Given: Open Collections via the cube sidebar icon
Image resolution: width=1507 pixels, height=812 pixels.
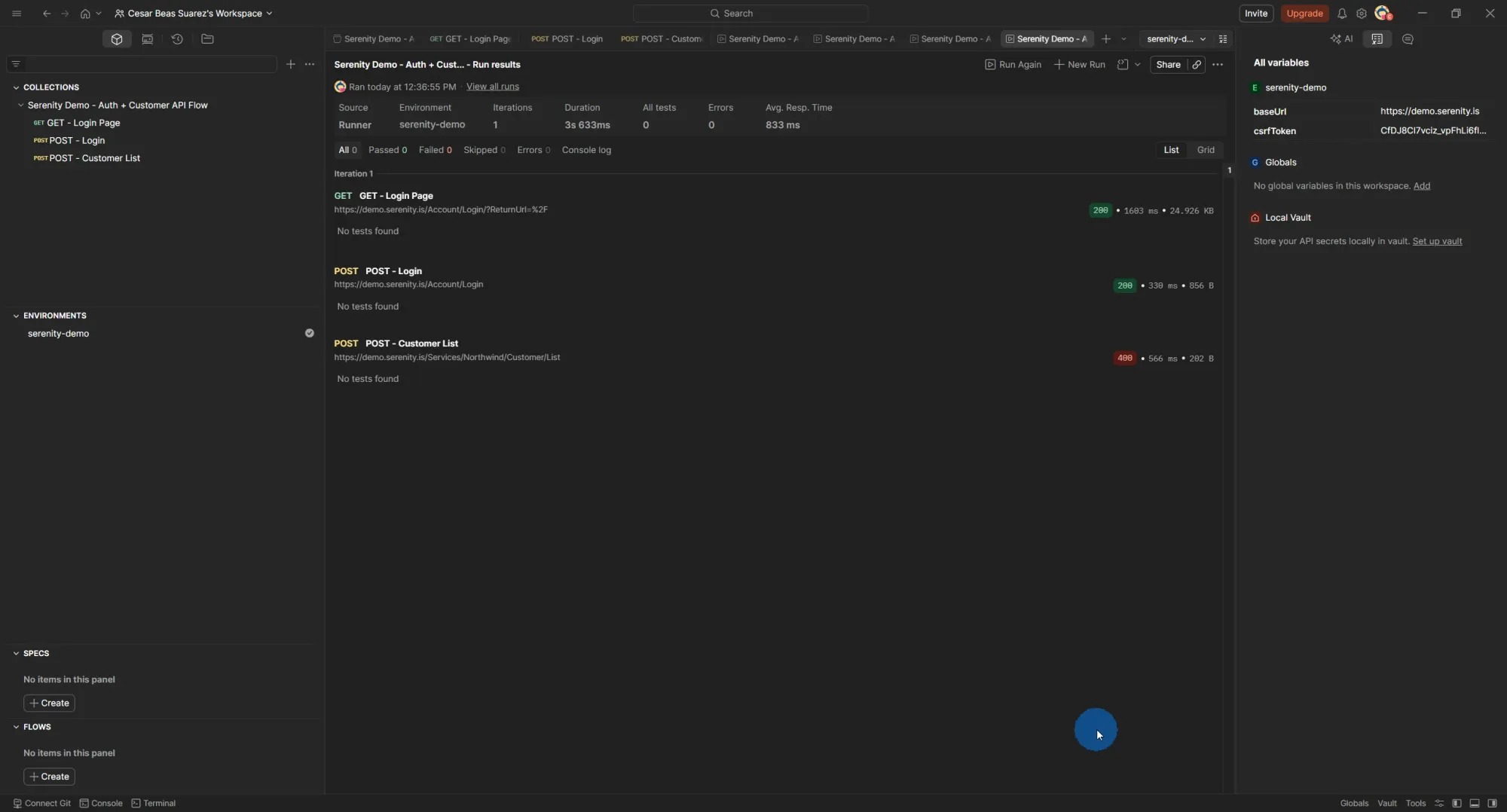Looking at the screenshot, I should tap(117, 39).
